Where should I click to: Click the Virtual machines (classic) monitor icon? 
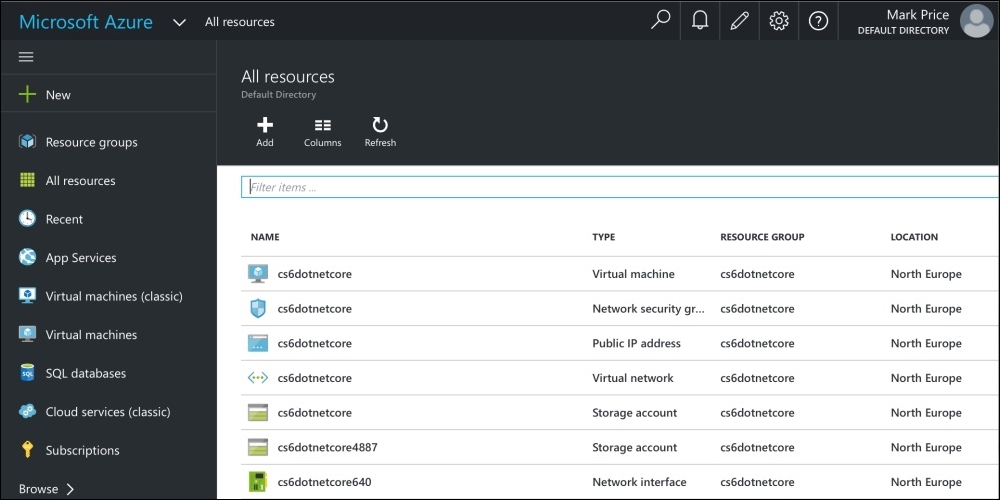27,296
